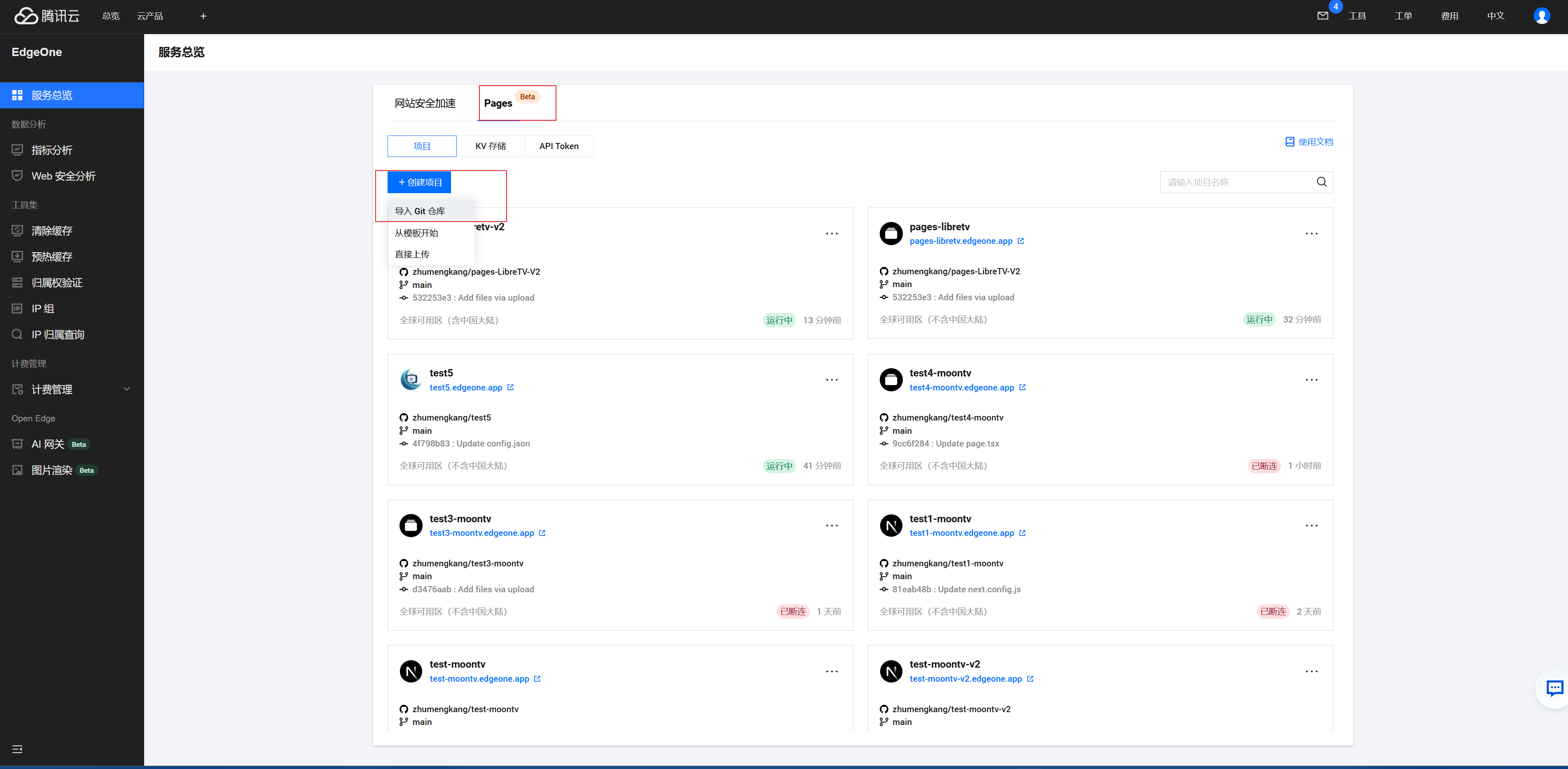Click the search magnifier icon

1321,182
